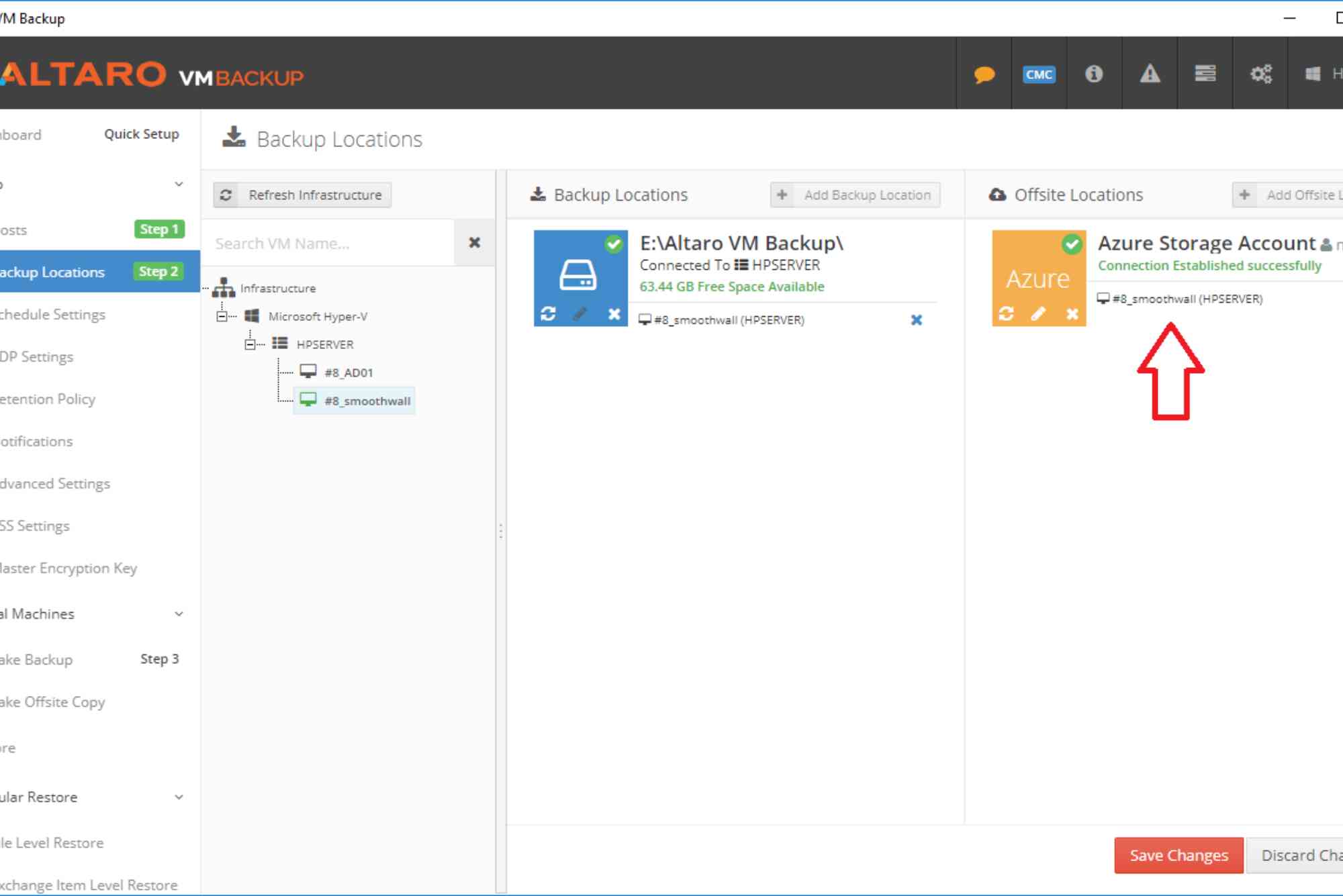Delete the Azure offsite location tile
The height and width of the screenshot is (896, 1343).
point(1072,313)
